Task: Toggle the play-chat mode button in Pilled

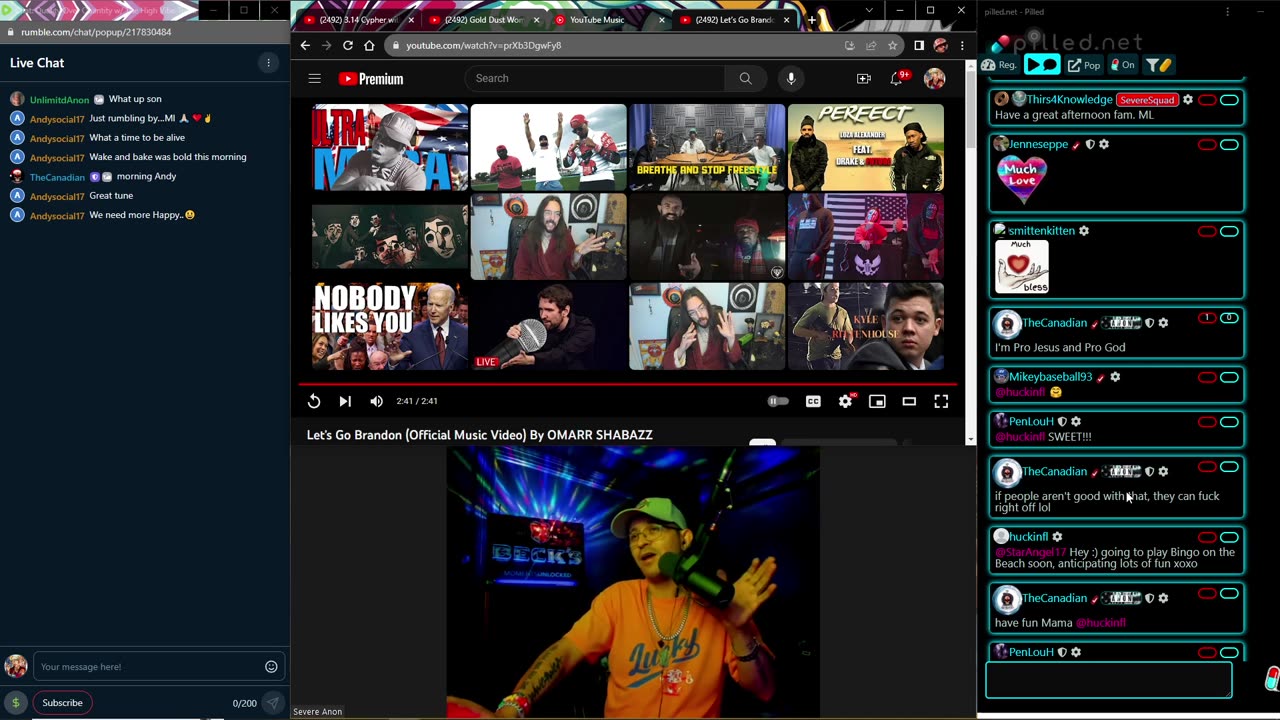Action: (1042, 65)
